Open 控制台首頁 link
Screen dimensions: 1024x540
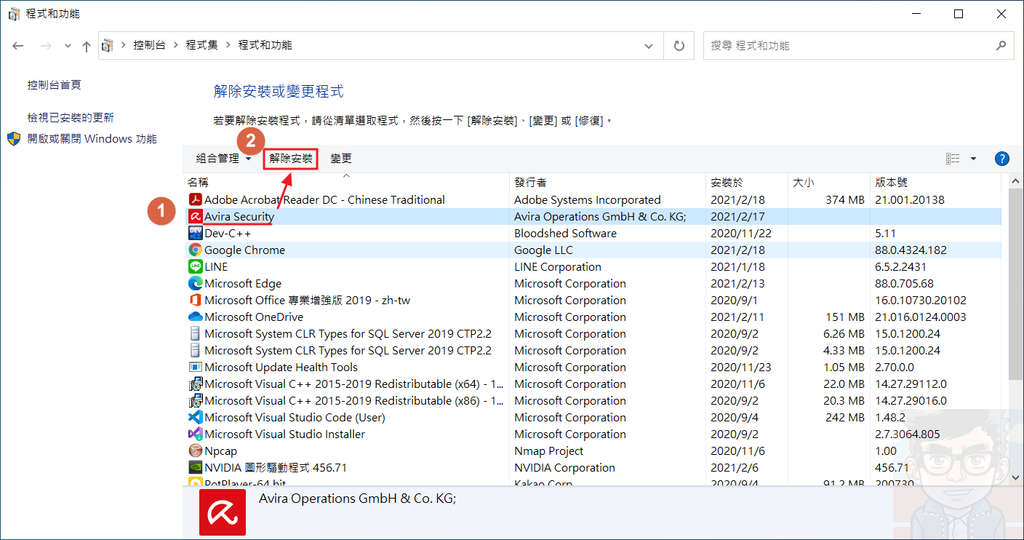[x=54, y=85]
